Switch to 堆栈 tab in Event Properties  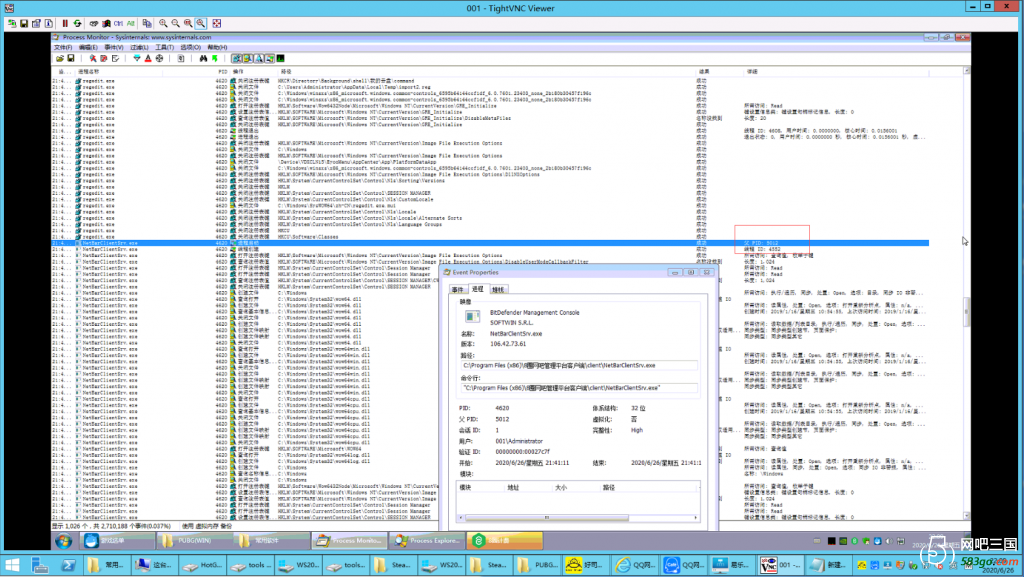498,289
